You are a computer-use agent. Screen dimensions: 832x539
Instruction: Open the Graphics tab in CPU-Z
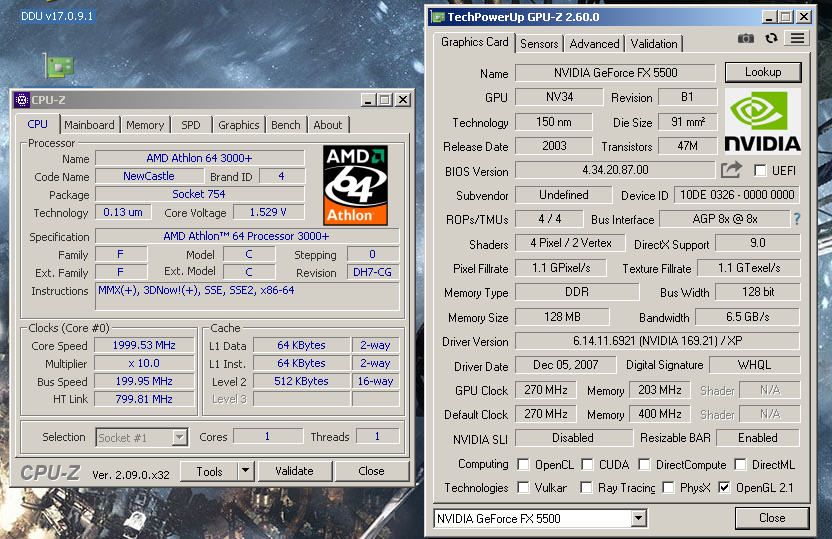click(x=239, y=125)
